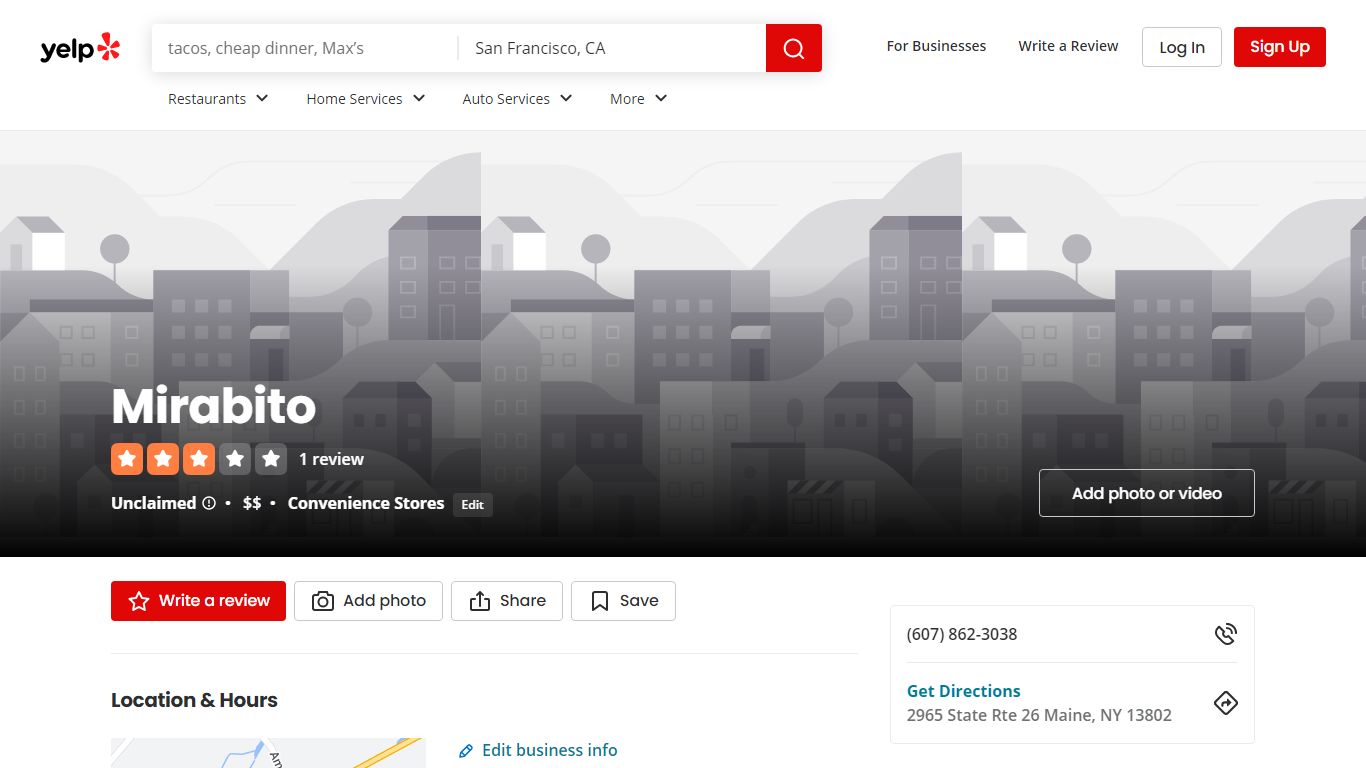Screen dimensions: 1366x768
Task: Click the fourth rating star
Action: tap(235, 459)
